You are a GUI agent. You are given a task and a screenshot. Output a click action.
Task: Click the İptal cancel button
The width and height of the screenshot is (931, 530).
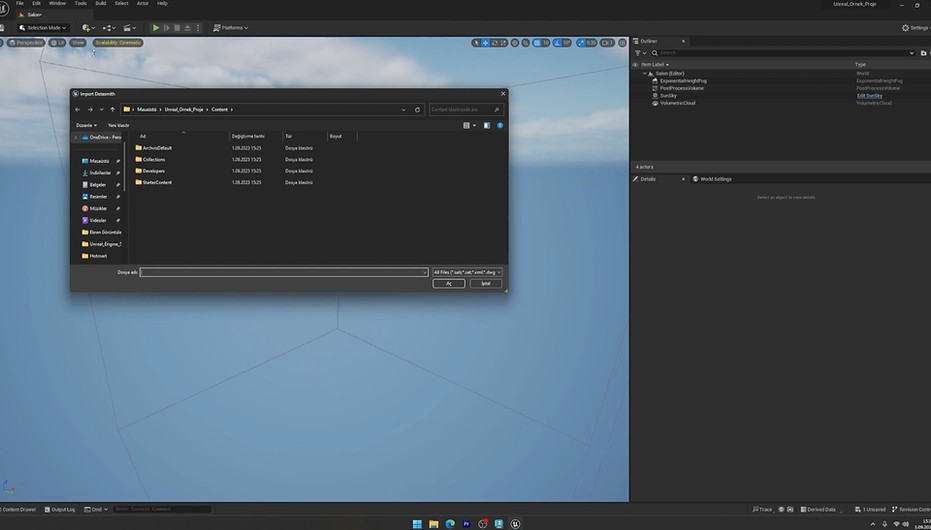click(486, 284)
